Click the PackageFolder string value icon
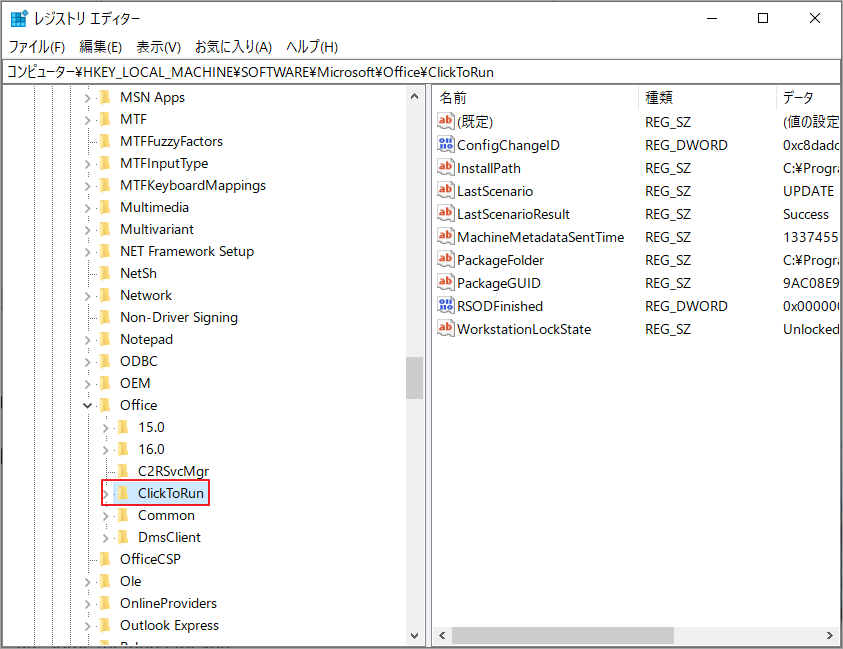The width and height of the screenshot is (843, 649). [446, 260]
